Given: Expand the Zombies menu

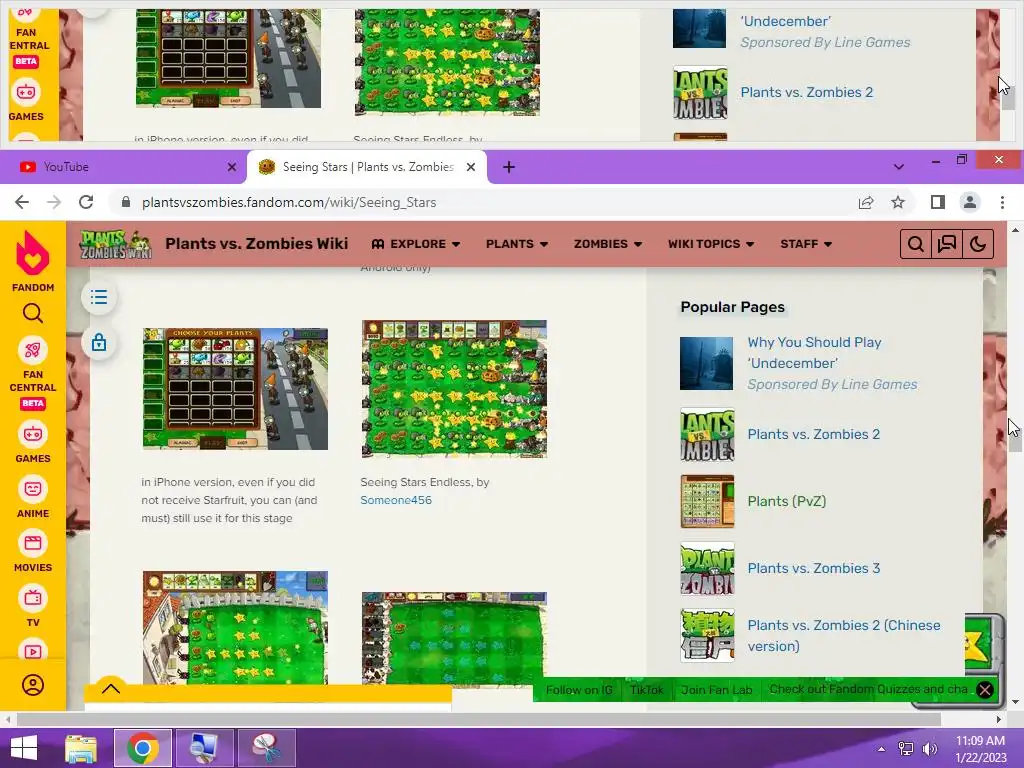Looking at the screenshot, I should point(608,244).
